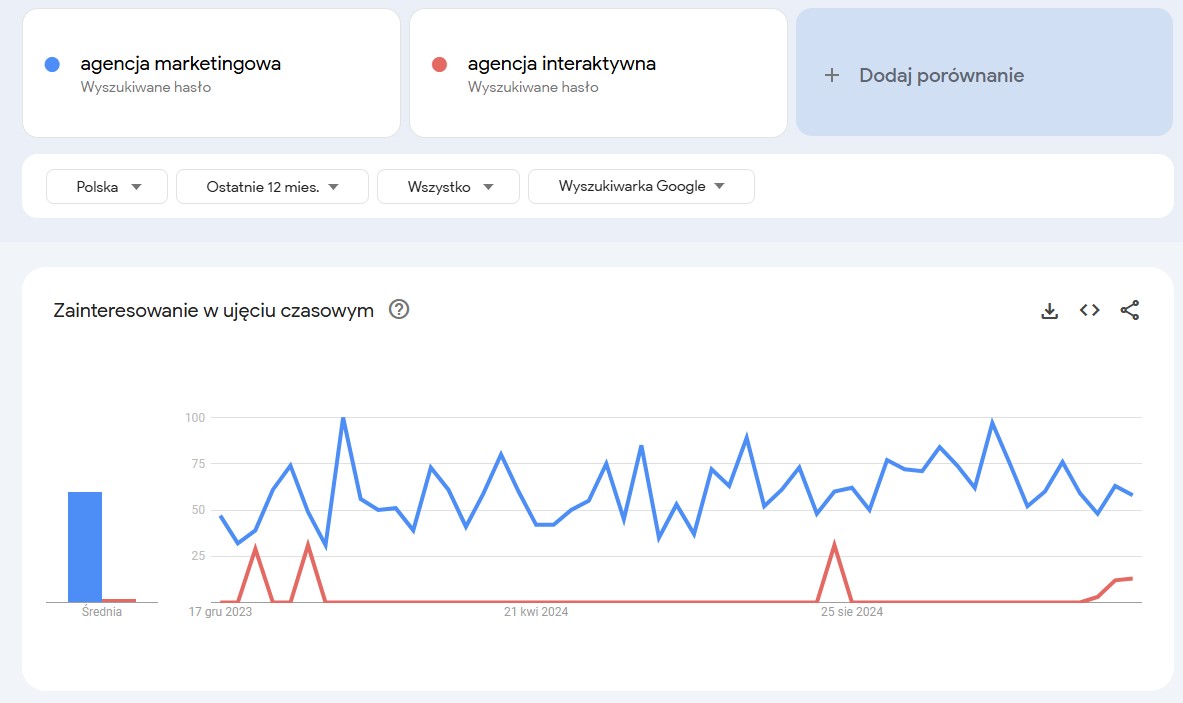This screenshot has width=1183, height=703.
Task: Share the interest over time chart
Action: pos(1129,310)
